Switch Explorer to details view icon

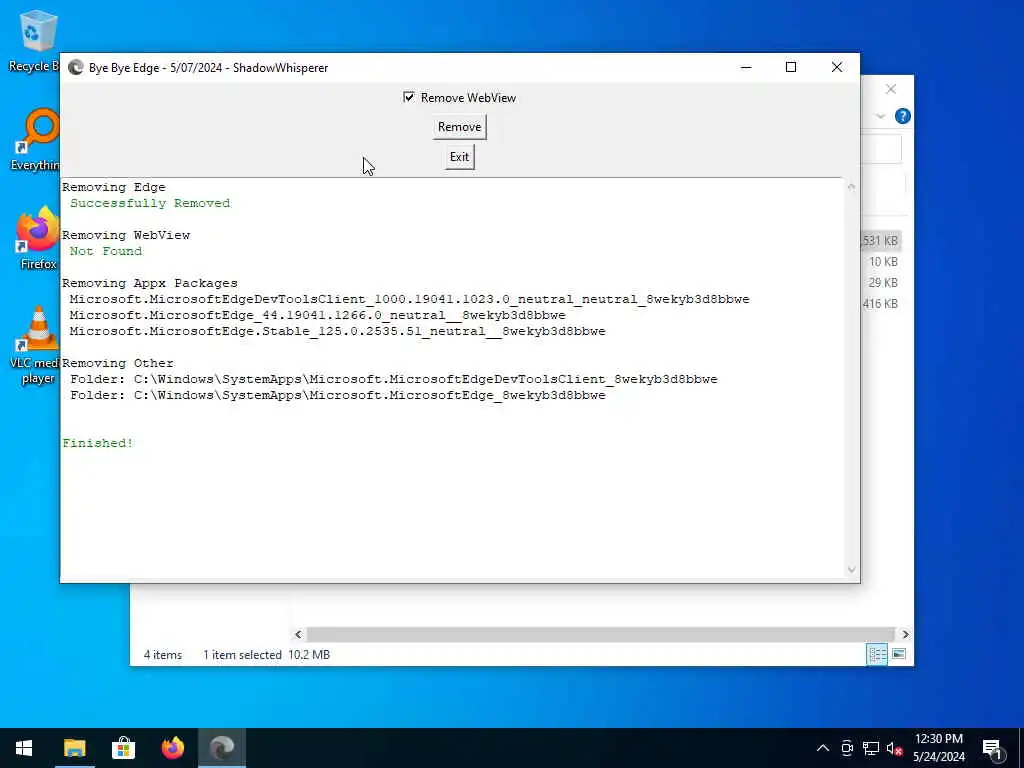876,654
